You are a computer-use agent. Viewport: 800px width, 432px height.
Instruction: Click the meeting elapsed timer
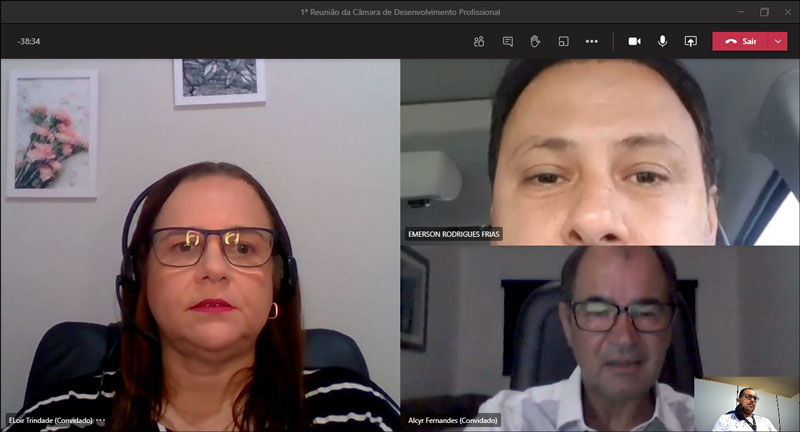tap(28, 41)
